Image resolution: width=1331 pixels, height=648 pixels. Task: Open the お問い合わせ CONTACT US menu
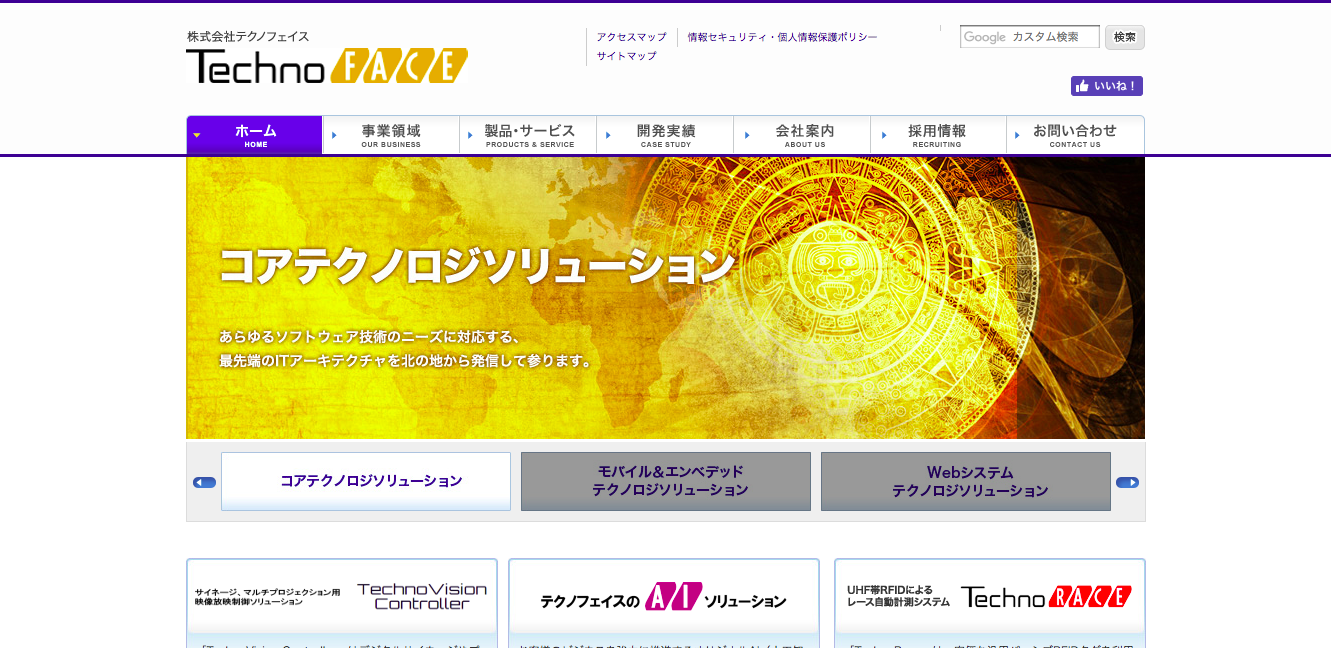coord(1075,135)
